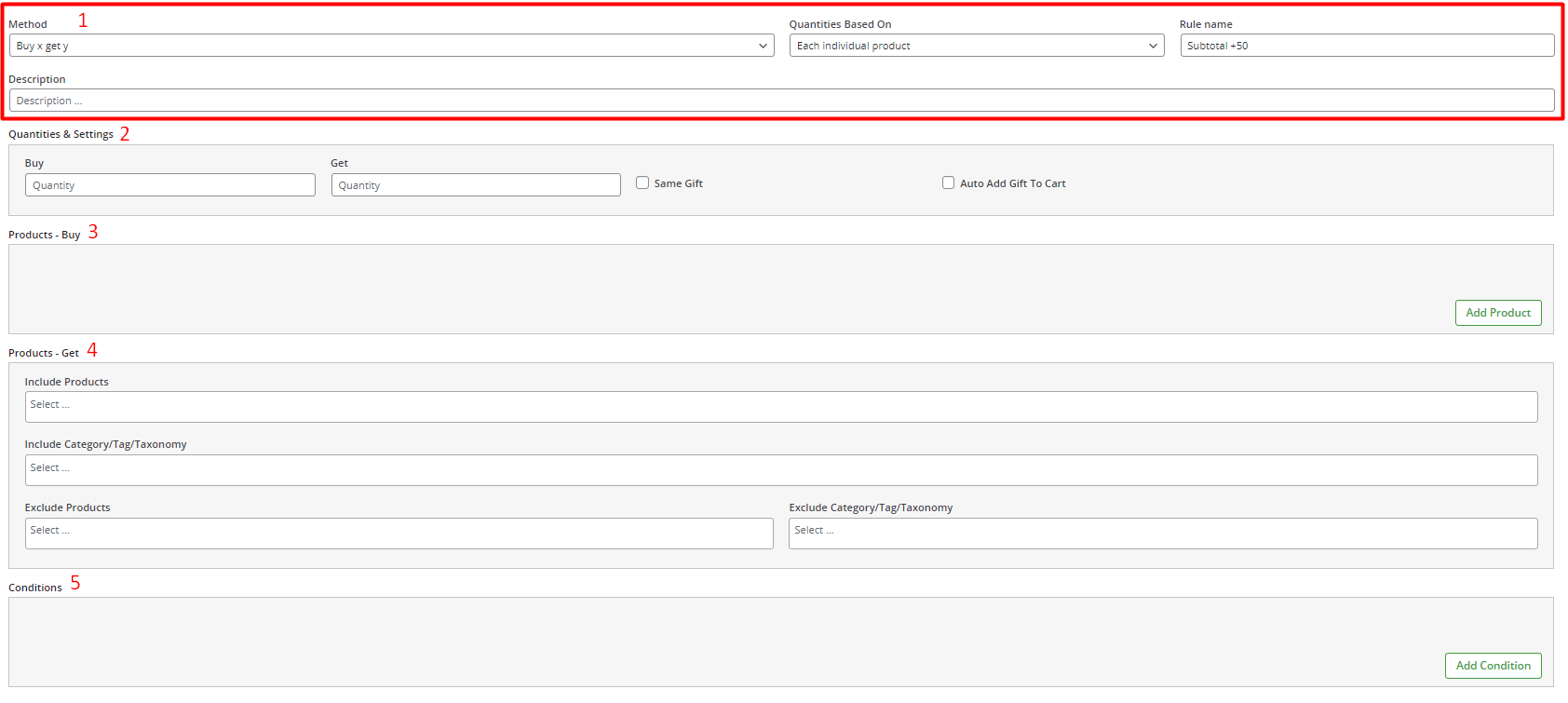This screenshot has width=1568, height=703.
Task: Click the Auto Add Gift To Cart label
Action: pos(1013,184)
